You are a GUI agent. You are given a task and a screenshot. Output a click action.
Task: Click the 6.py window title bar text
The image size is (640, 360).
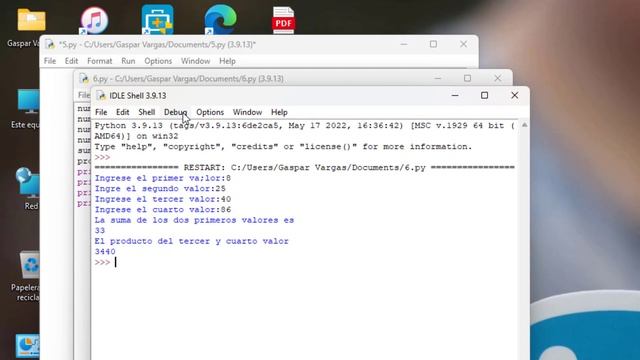click(188, 78)
